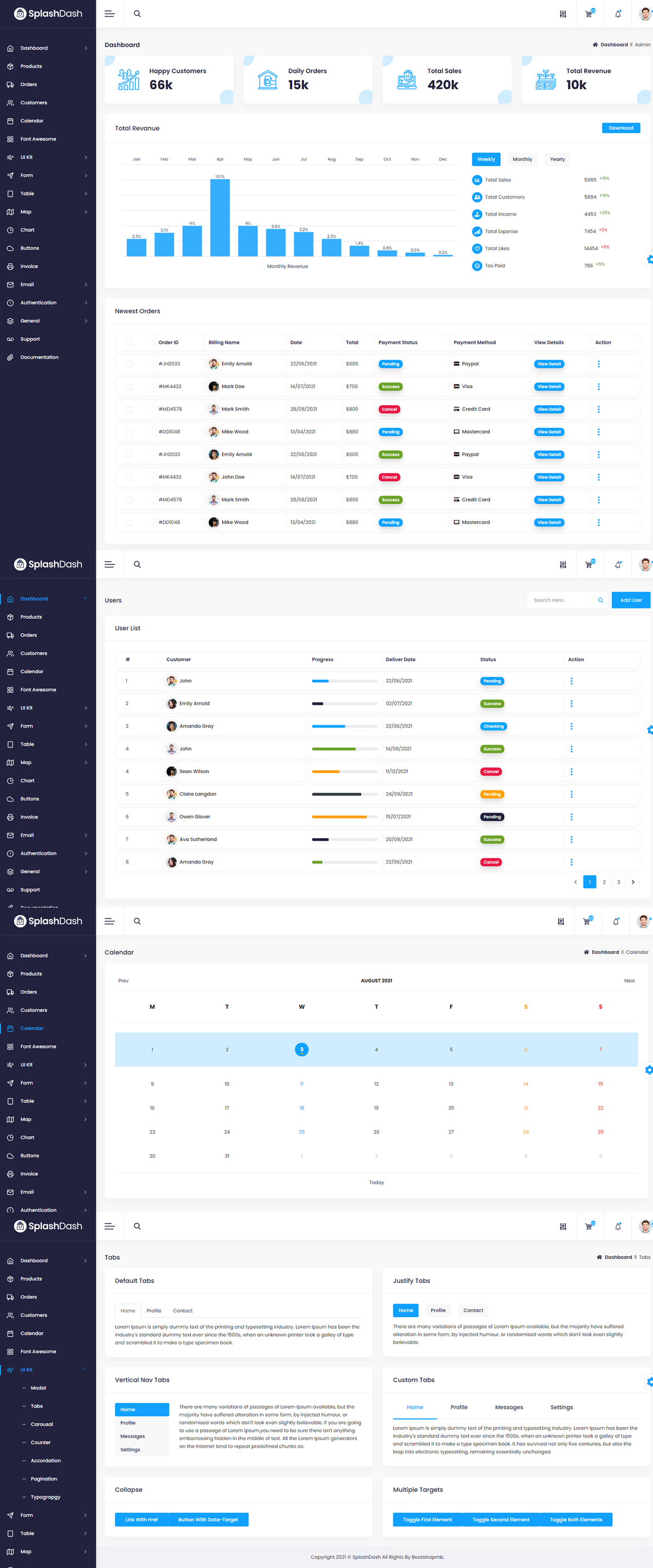Screen dimensions: 653x1568
Task: Click the hamburger menu icon on Dashboard page header
Action: (109, 14)
